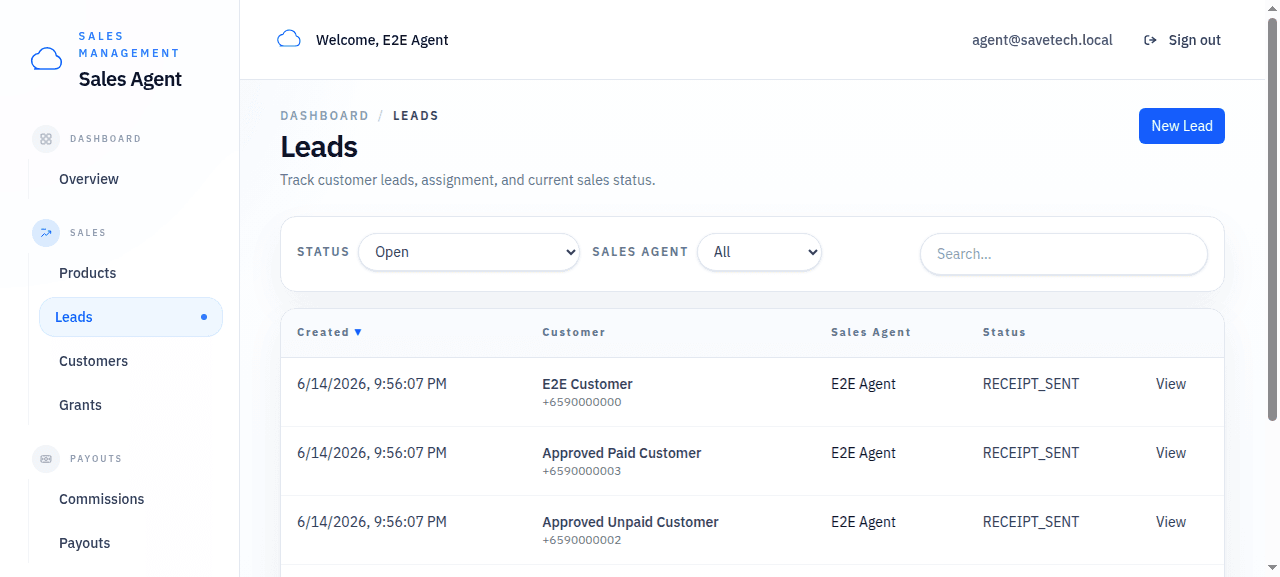Click phone number +6590000003
Image resolution: width=1280 pixels, height=577 pixels.
coord(582,471)
